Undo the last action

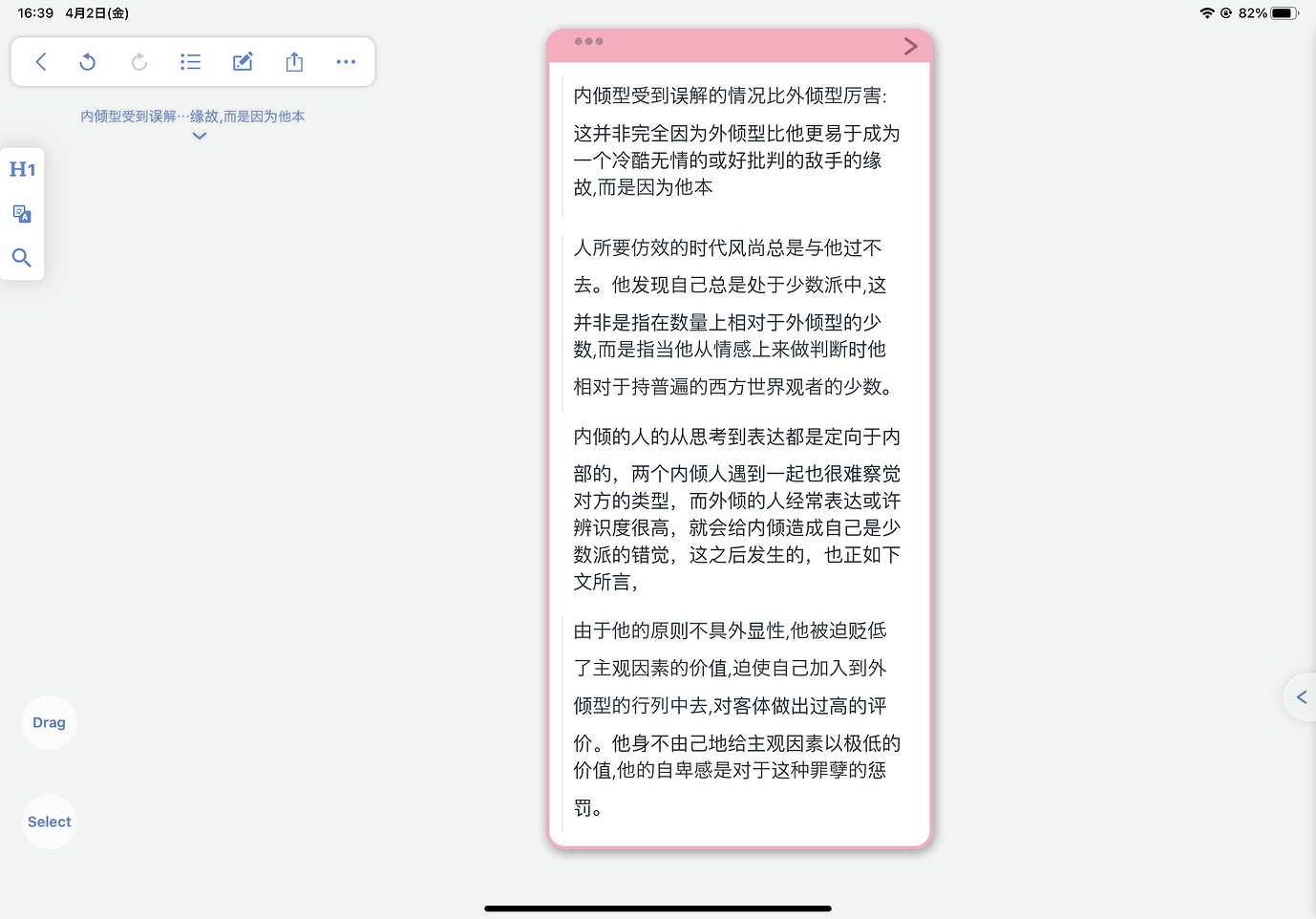(88, 62)
